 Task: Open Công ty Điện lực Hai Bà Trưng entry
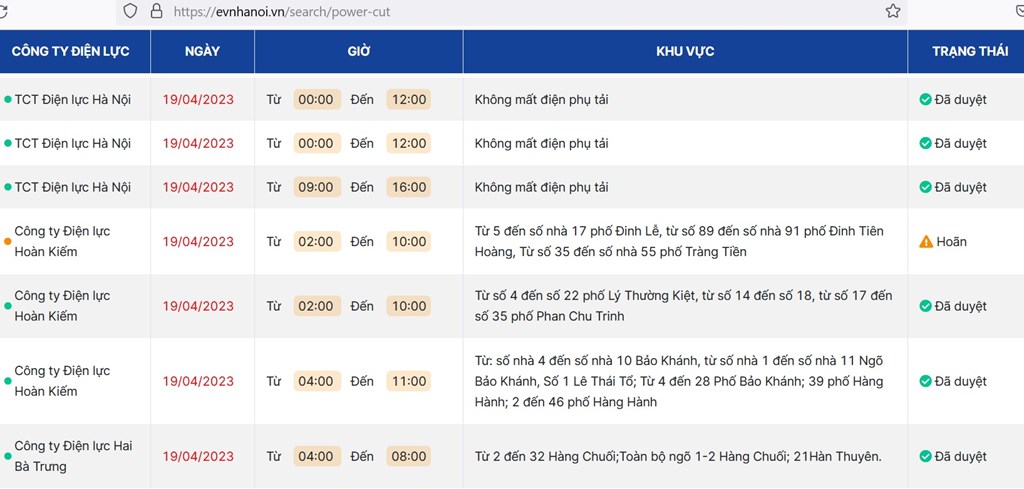pyautogui.click(x=73, y=456)
